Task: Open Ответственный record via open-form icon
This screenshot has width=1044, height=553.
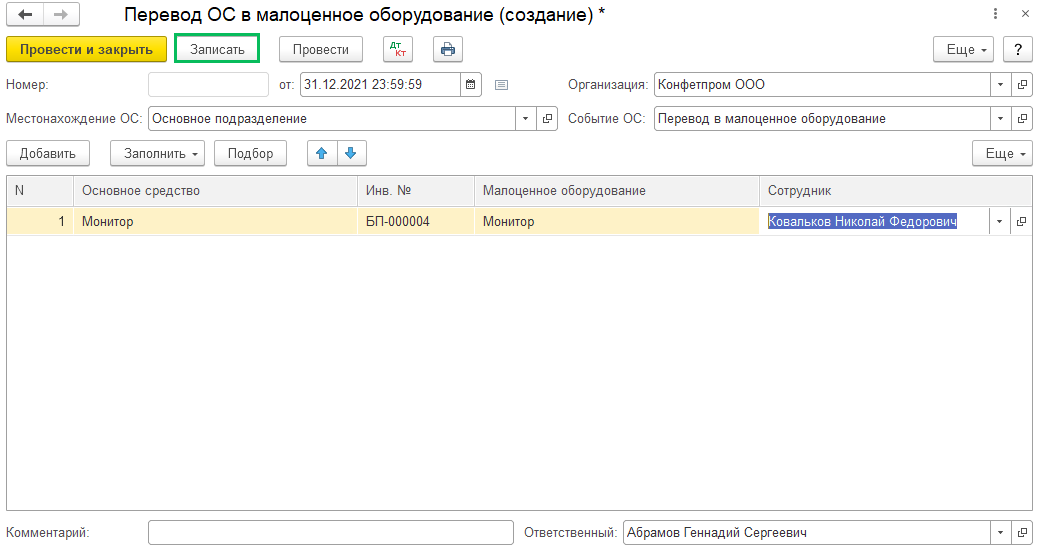Action: tap(1021, 532)
